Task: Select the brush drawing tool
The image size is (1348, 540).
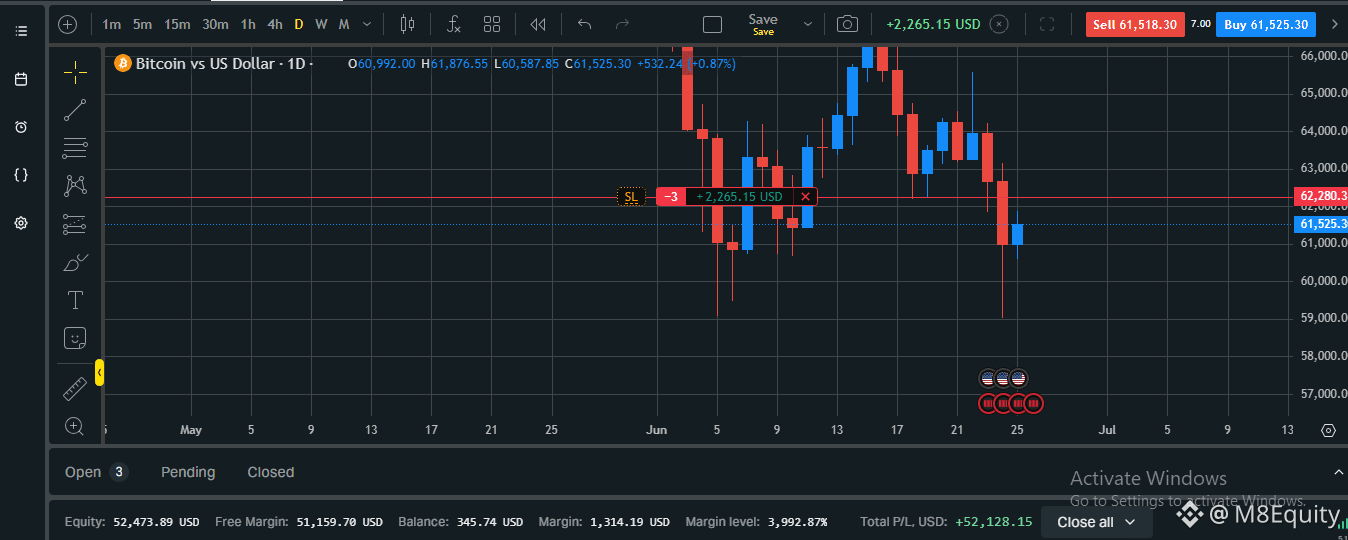Action: point(75,263)
